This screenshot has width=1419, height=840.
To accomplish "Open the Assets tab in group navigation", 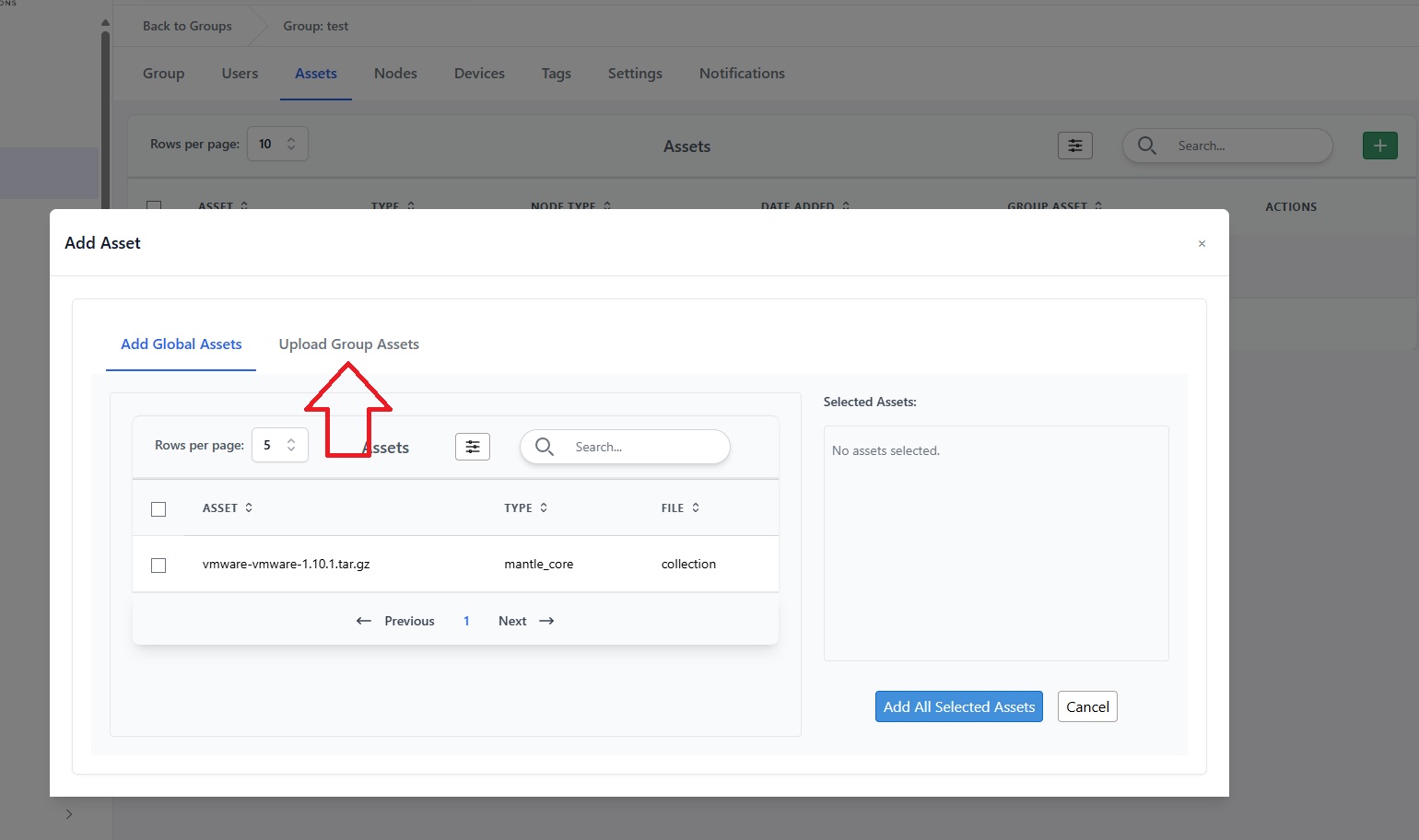I will pos(316,74).
